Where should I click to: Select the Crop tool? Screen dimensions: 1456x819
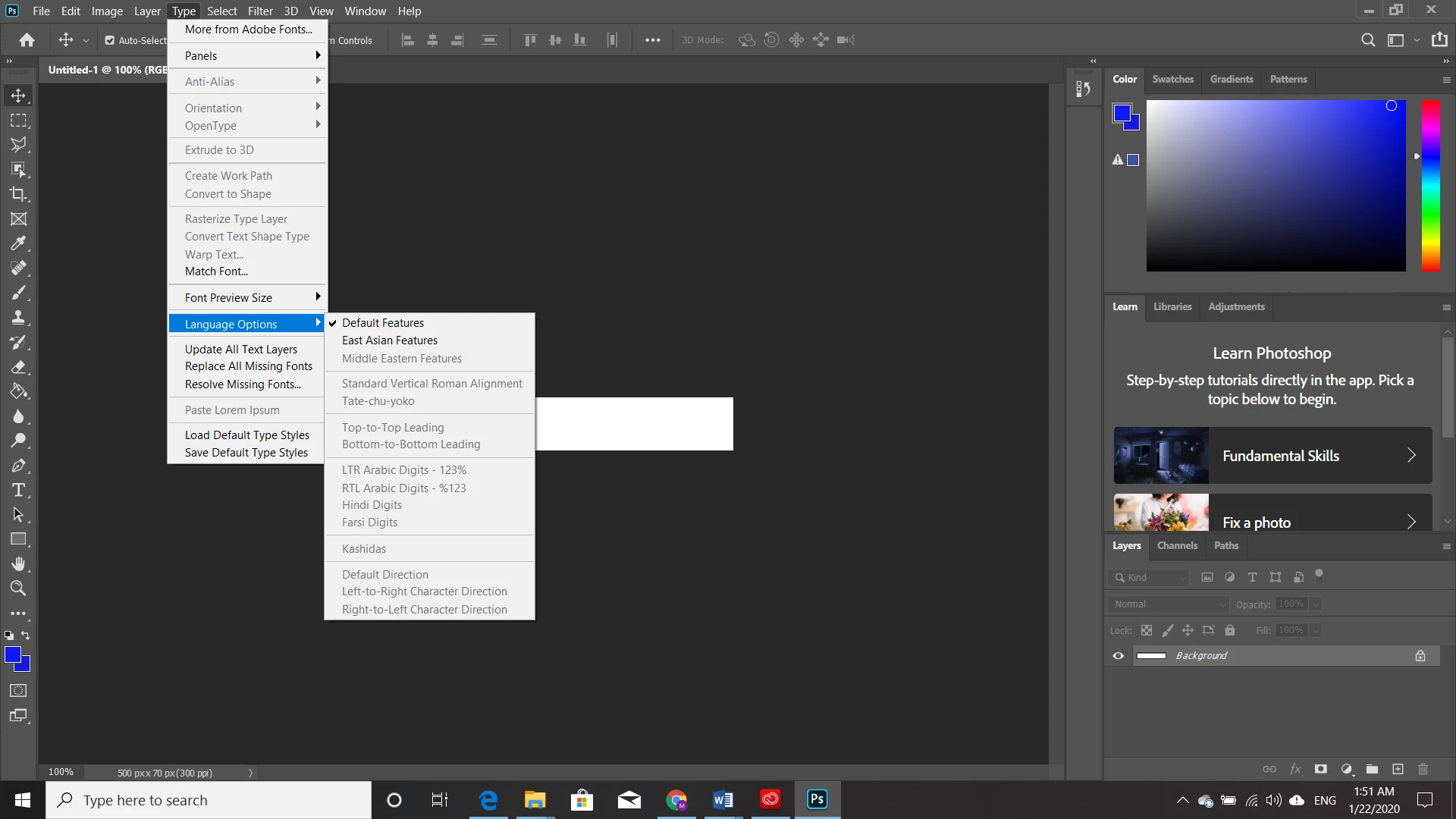[x=18, y=194]
